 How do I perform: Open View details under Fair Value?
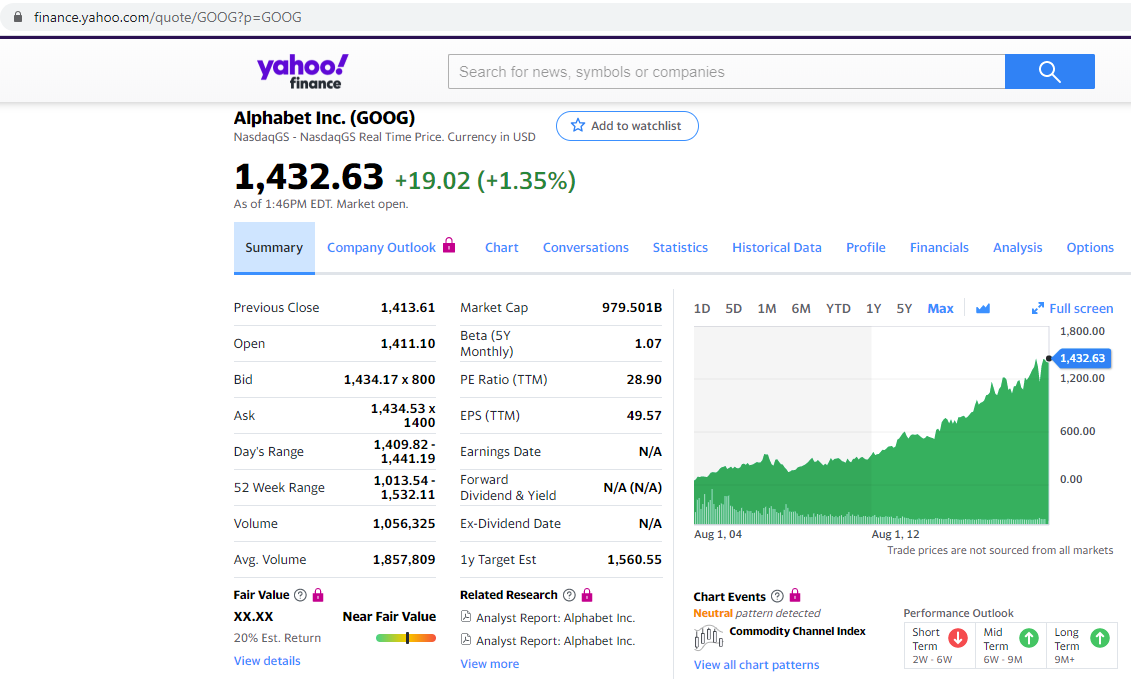tap(267, 661)
